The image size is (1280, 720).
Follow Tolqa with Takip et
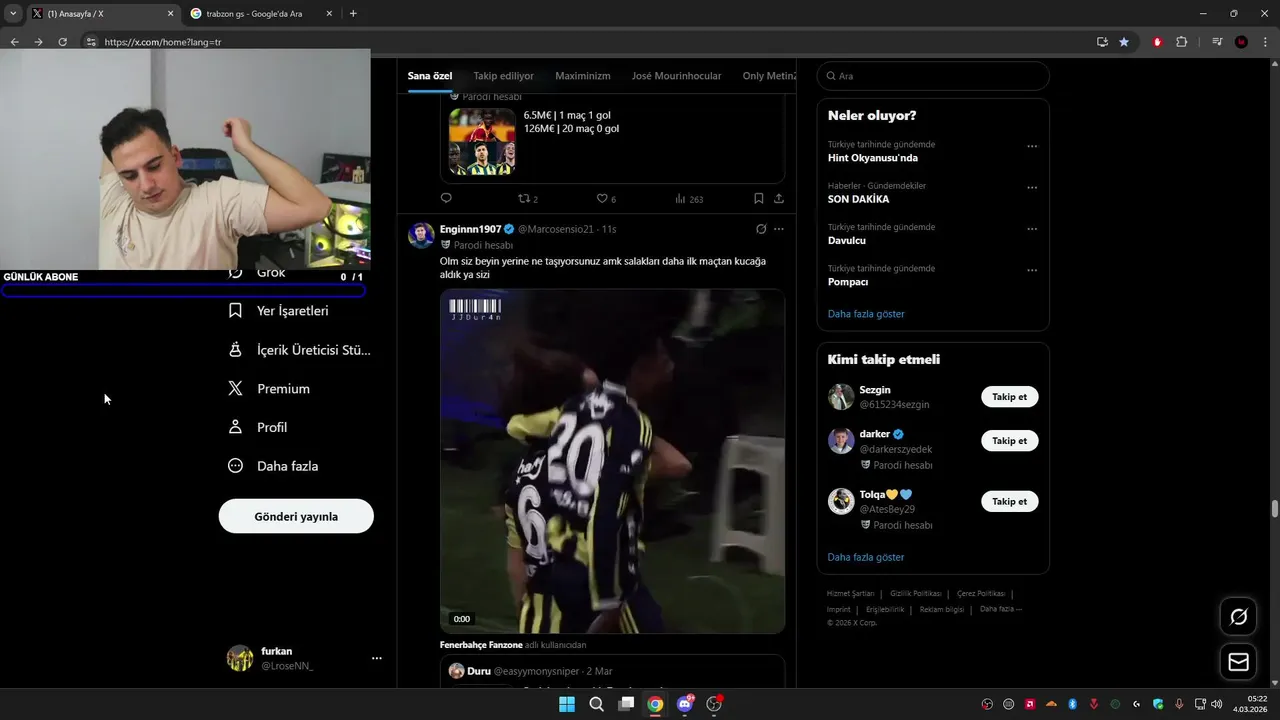click(1009, 501)
